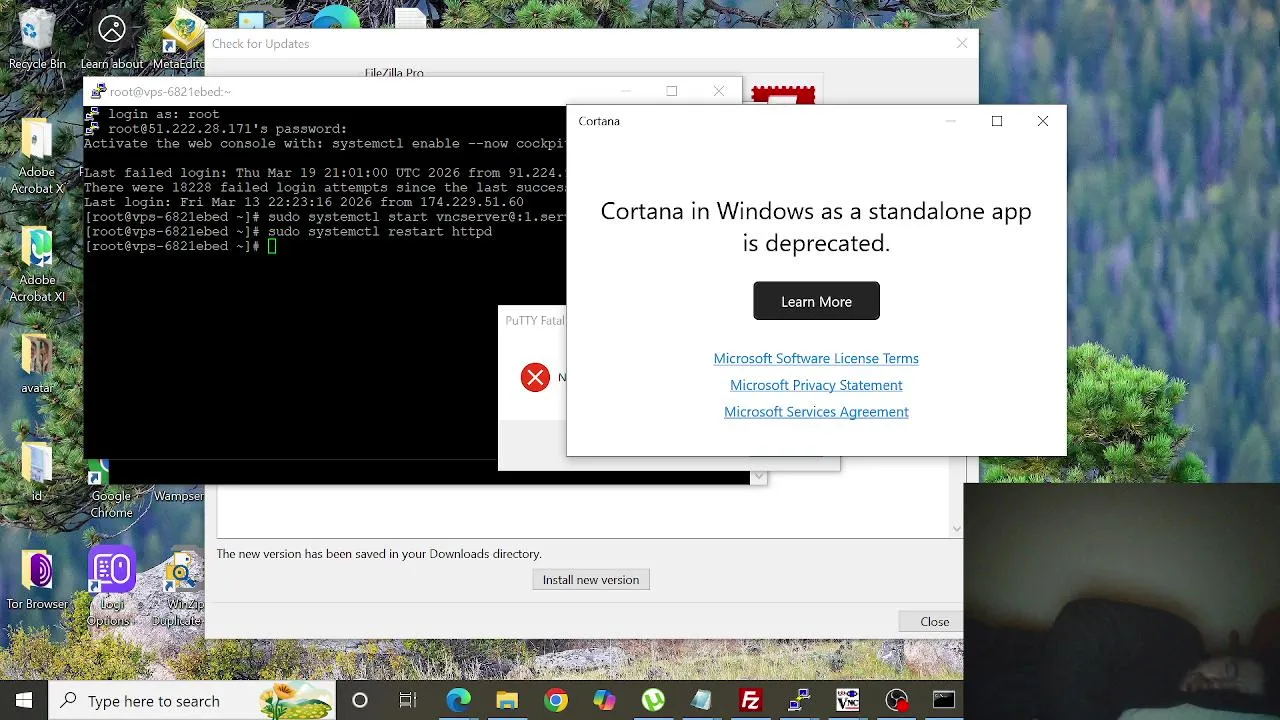1280x720 pixels.
Task: Click the green terminal cursor in PuTTY
Action: tap(272, 246)
